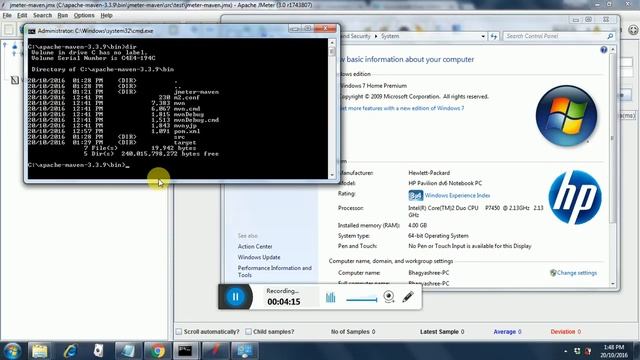Click the Windows logo in System window
The height and width of the screenshot is (360, 640).
[566, 116]
